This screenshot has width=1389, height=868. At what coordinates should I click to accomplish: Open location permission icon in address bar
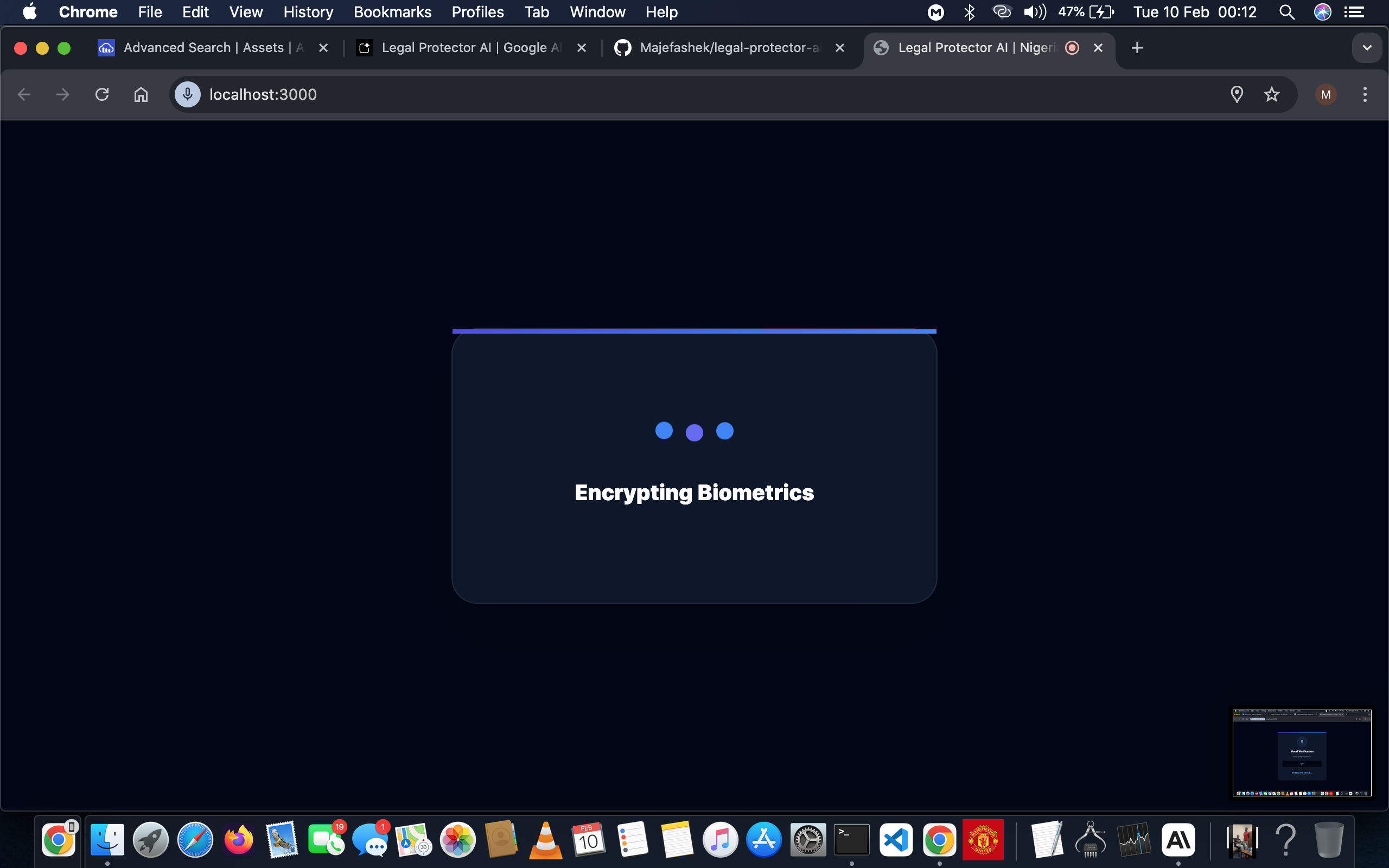[1237, 94]
